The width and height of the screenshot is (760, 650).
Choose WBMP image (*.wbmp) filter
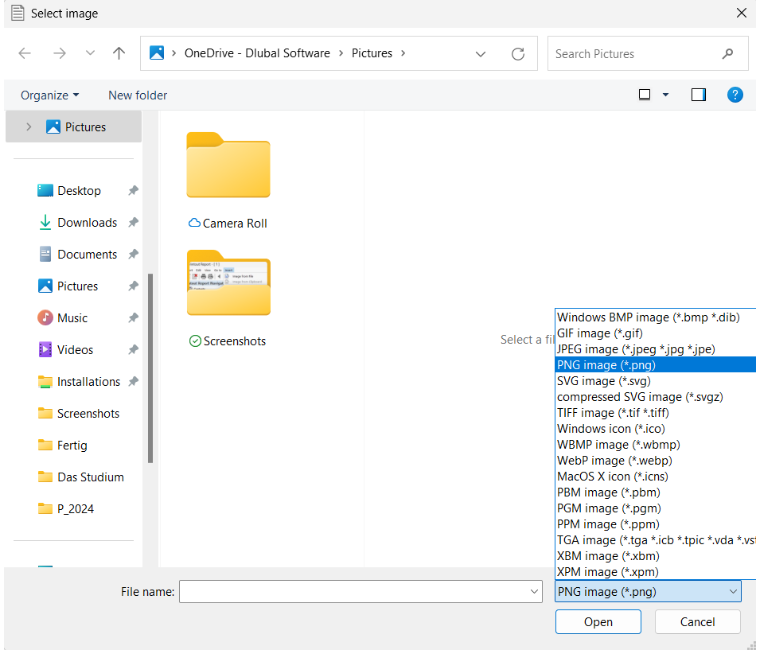[655, 444]
